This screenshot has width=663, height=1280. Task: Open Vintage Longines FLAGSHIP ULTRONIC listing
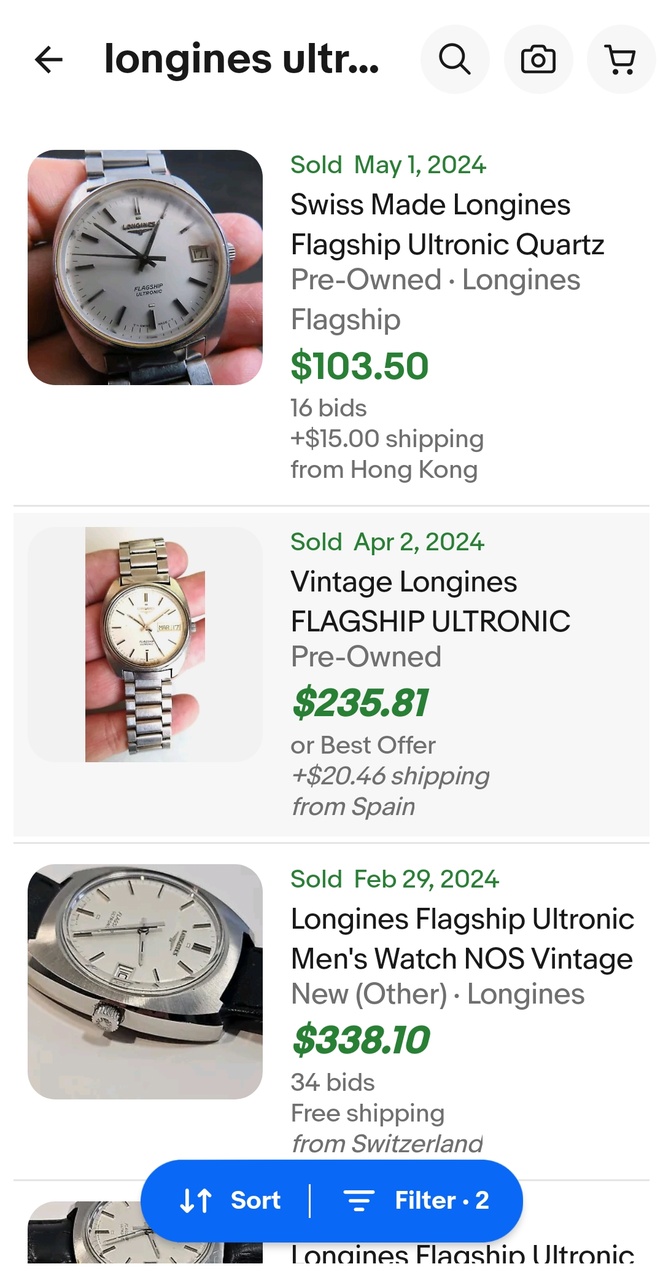[x=430, y=601]
